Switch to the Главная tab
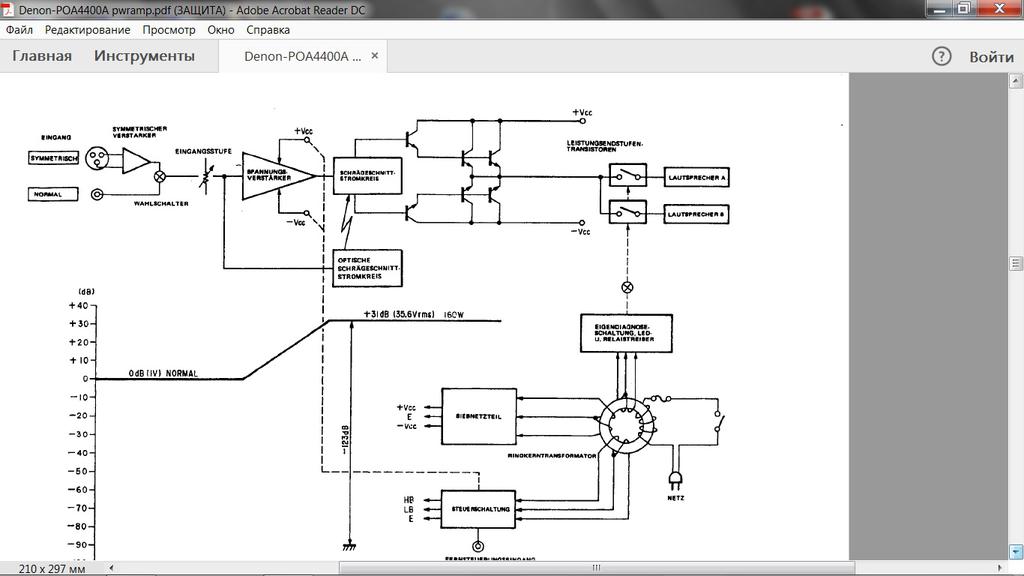 42,56
